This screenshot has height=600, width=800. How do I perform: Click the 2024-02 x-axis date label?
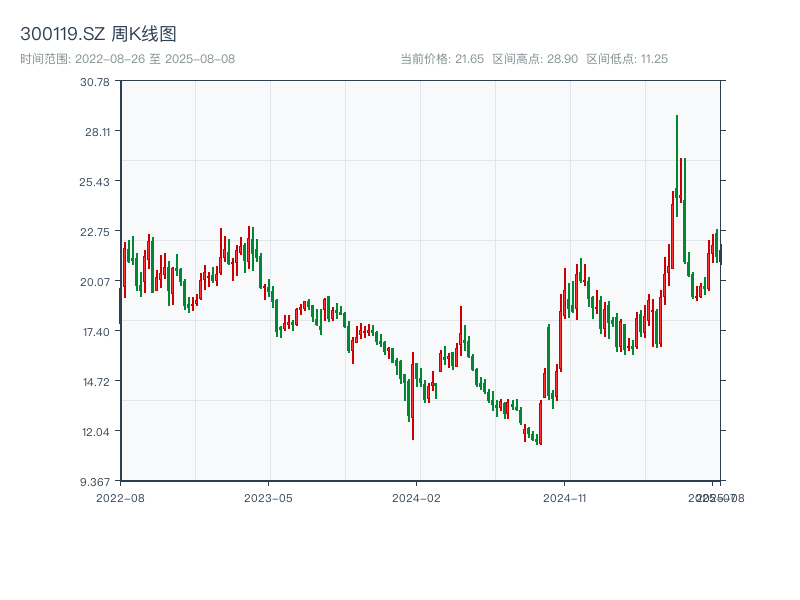click(x=416, y=497)
